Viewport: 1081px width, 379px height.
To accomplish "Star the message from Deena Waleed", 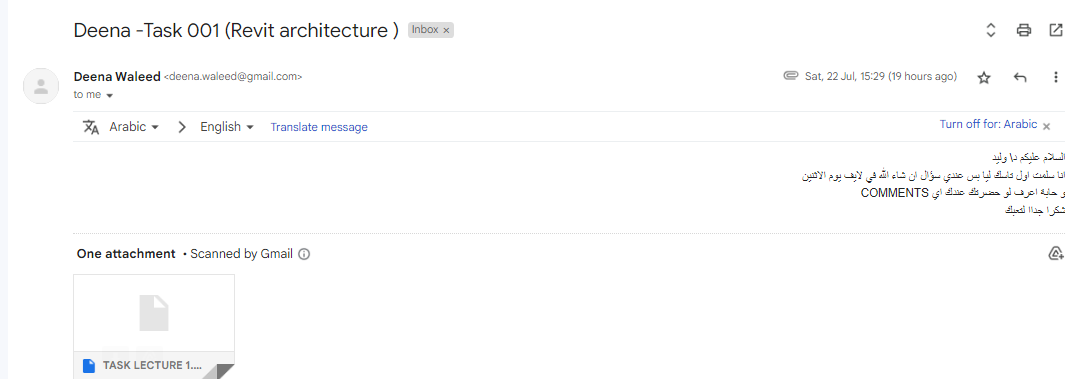I will pyautogui.click(x=984, y=78).
